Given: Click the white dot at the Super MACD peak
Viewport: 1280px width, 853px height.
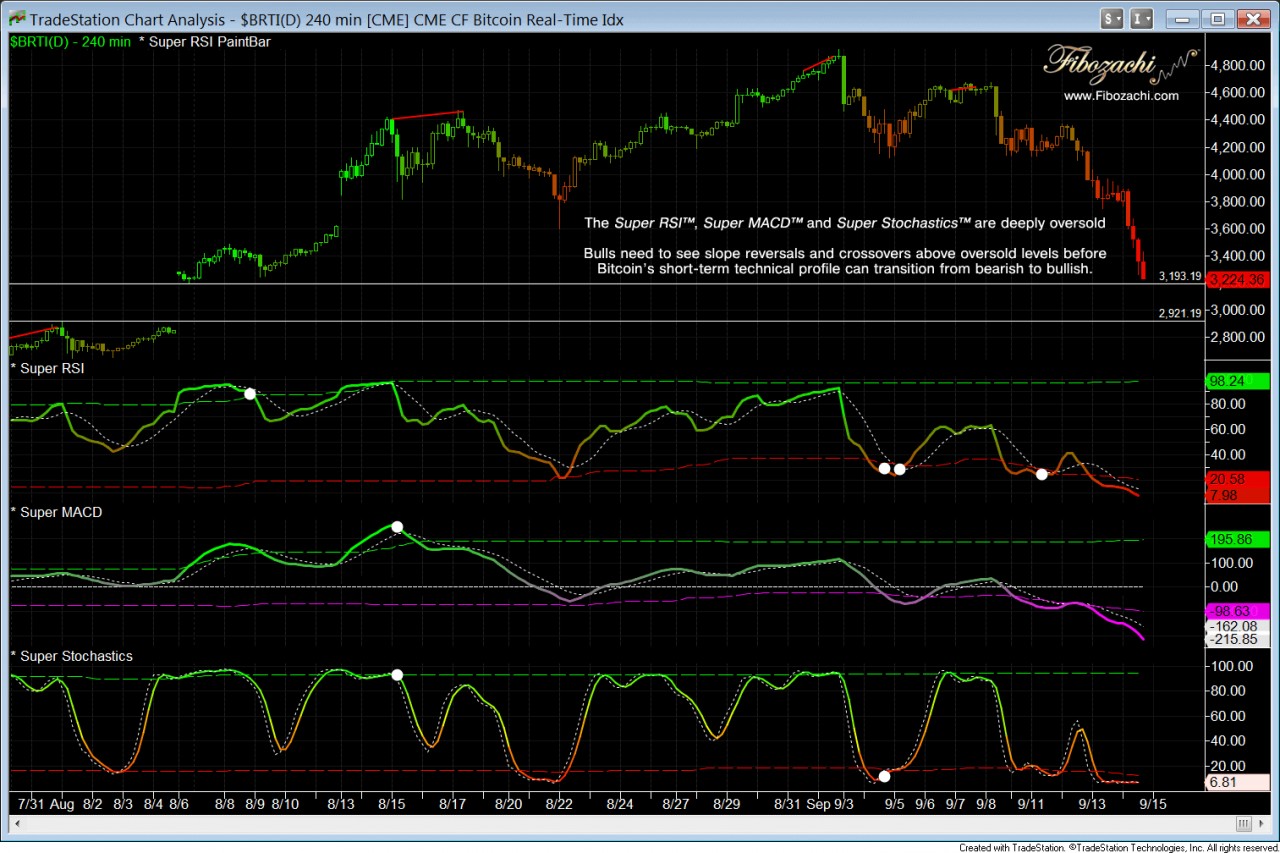Looking at the screenshot, I should point(397,526).
